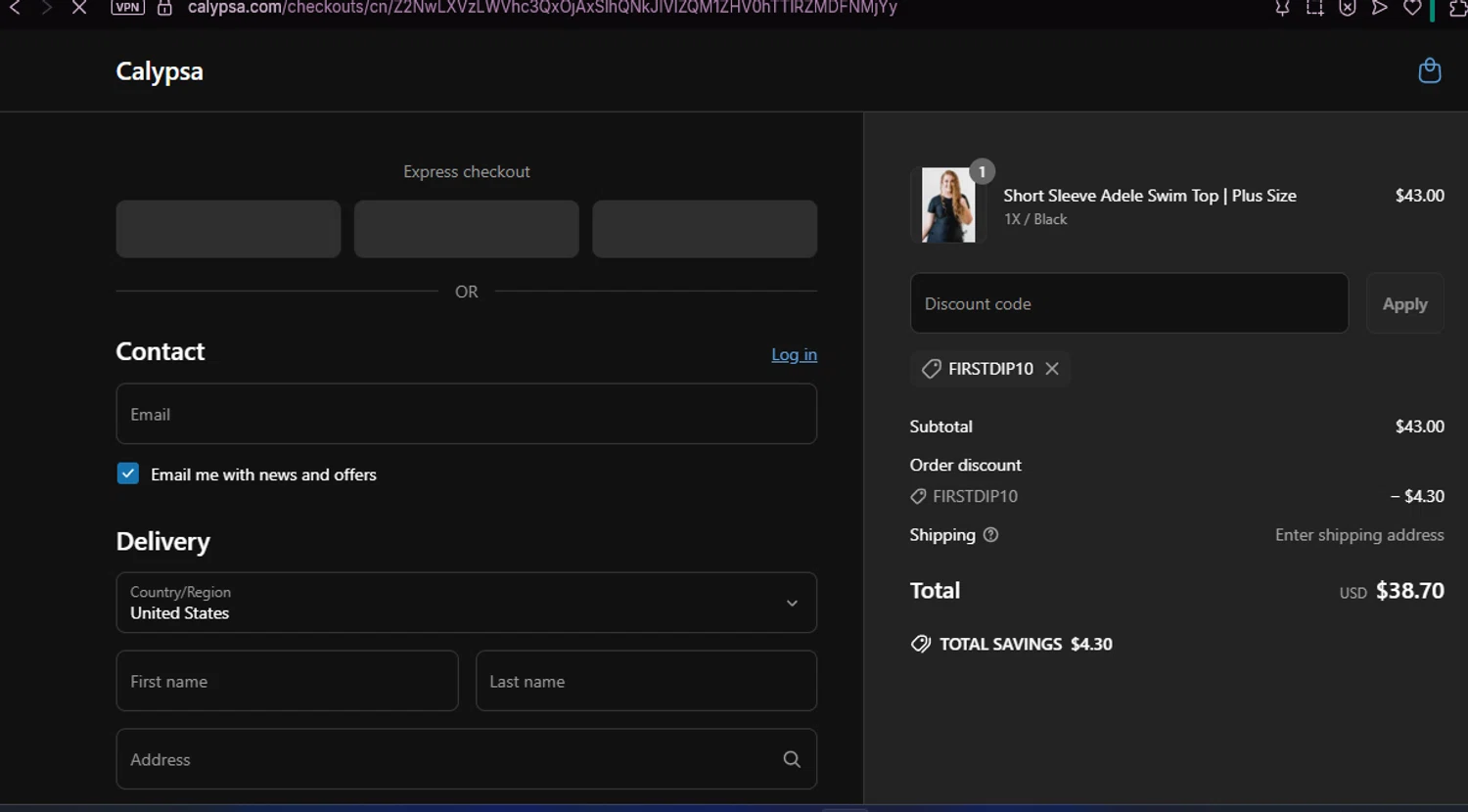Click the 1X / Black variant text
Screen dimensions: 1468x812
1035,219
